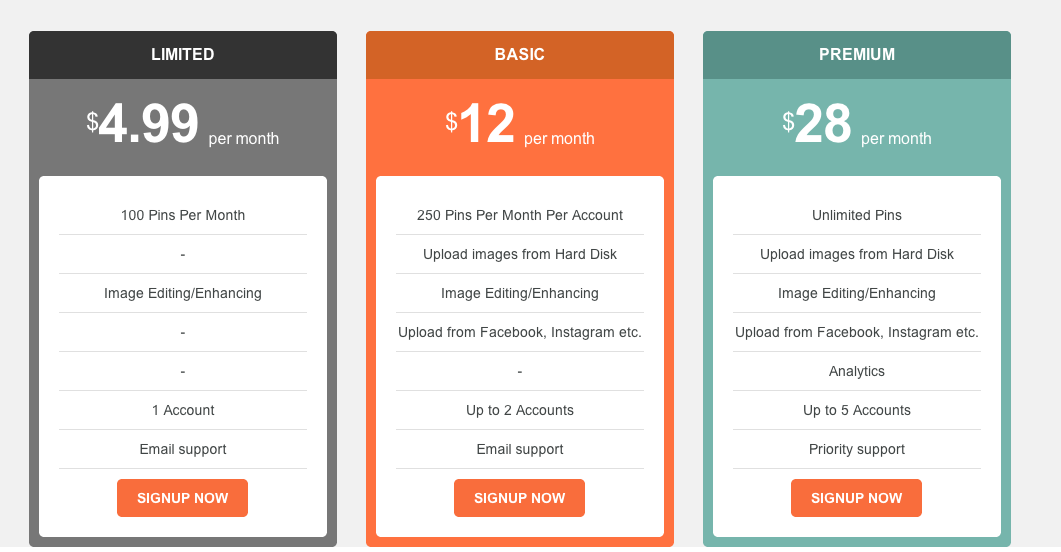Screen dimensions: 1061x552
Task: Click the $12 per month price
Action: click(x=520, y=124)
